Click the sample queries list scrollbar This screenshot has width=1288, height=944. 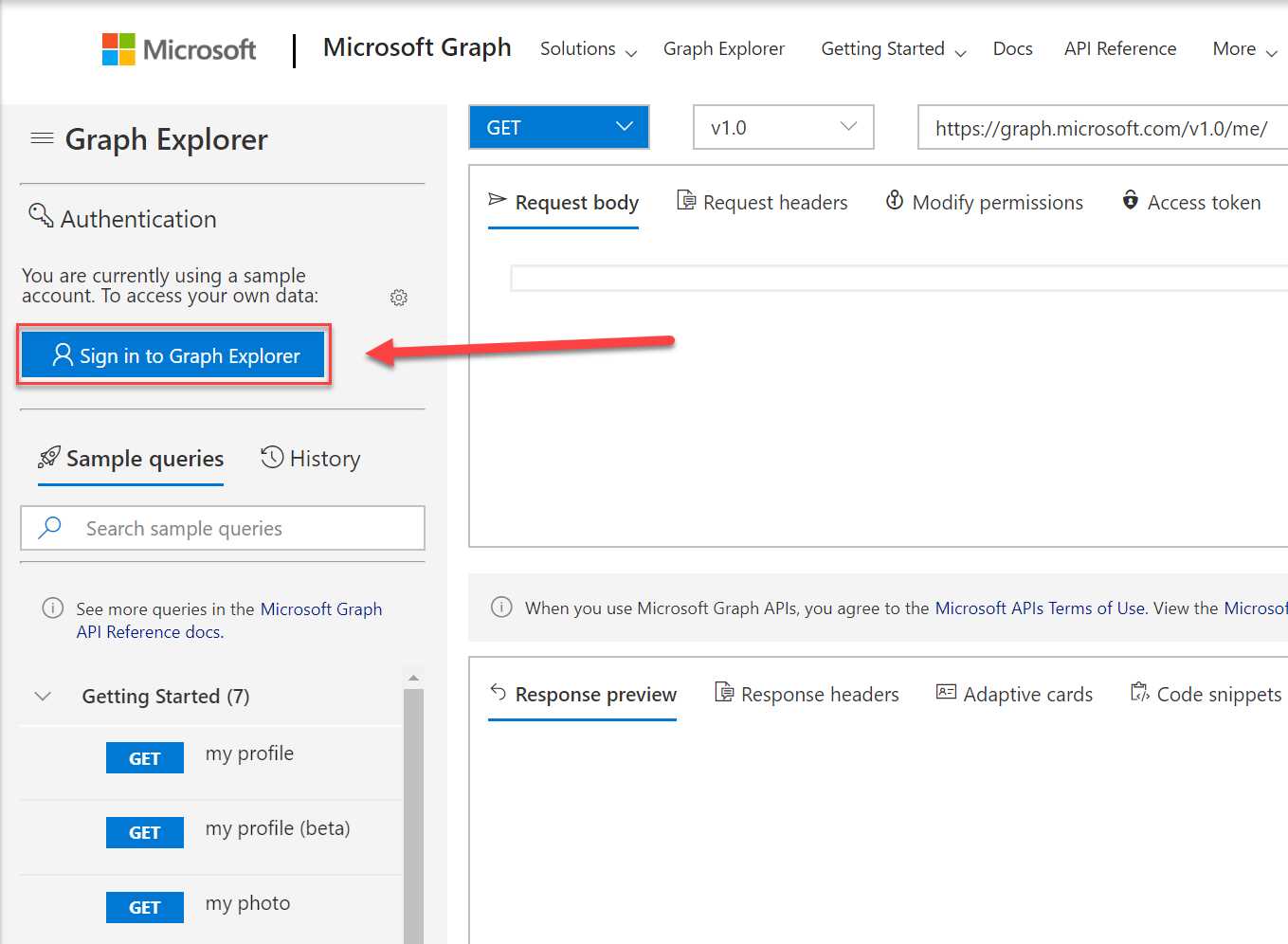click(413, 815)
